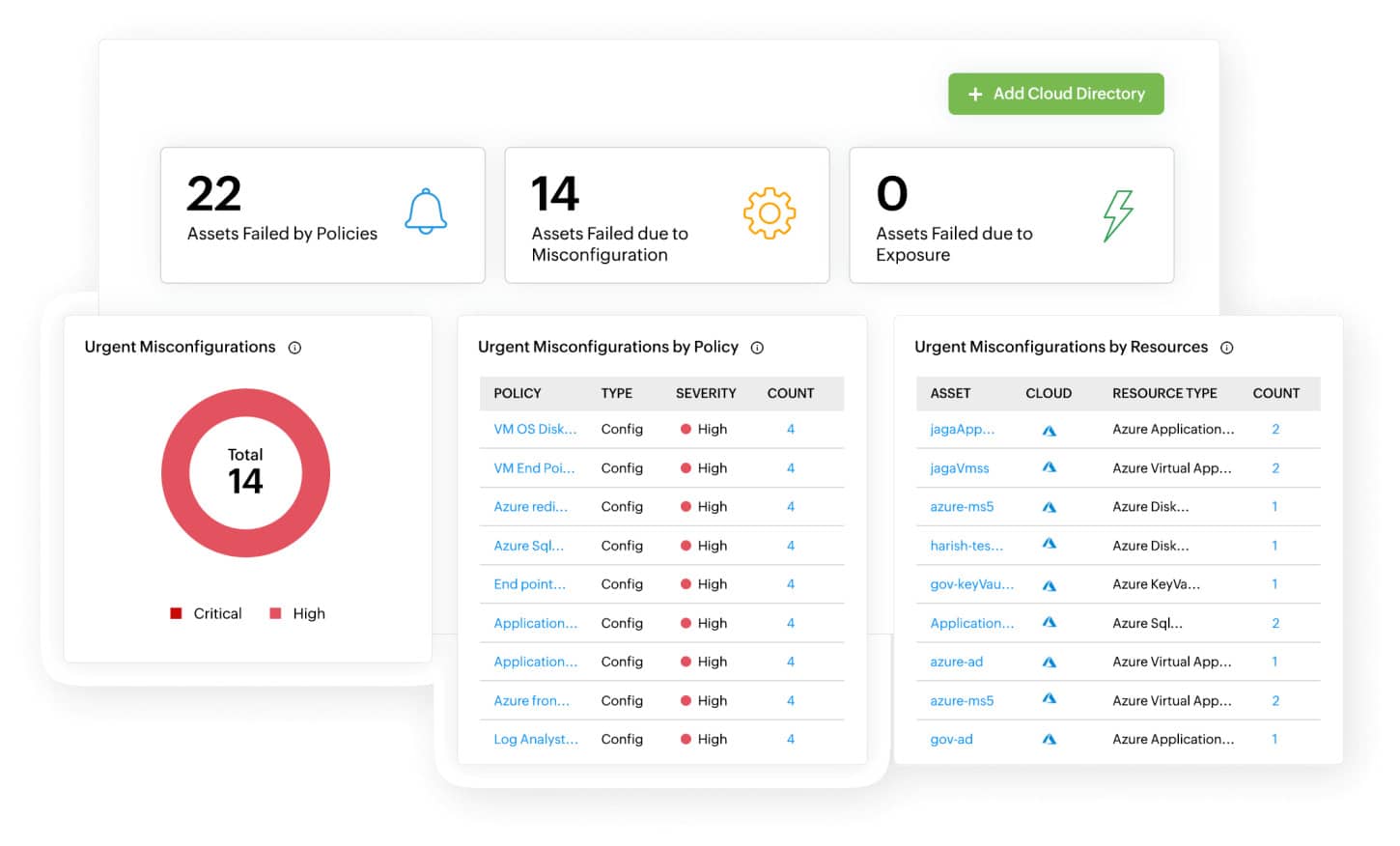Select the High legend swatch

[275, 613]
